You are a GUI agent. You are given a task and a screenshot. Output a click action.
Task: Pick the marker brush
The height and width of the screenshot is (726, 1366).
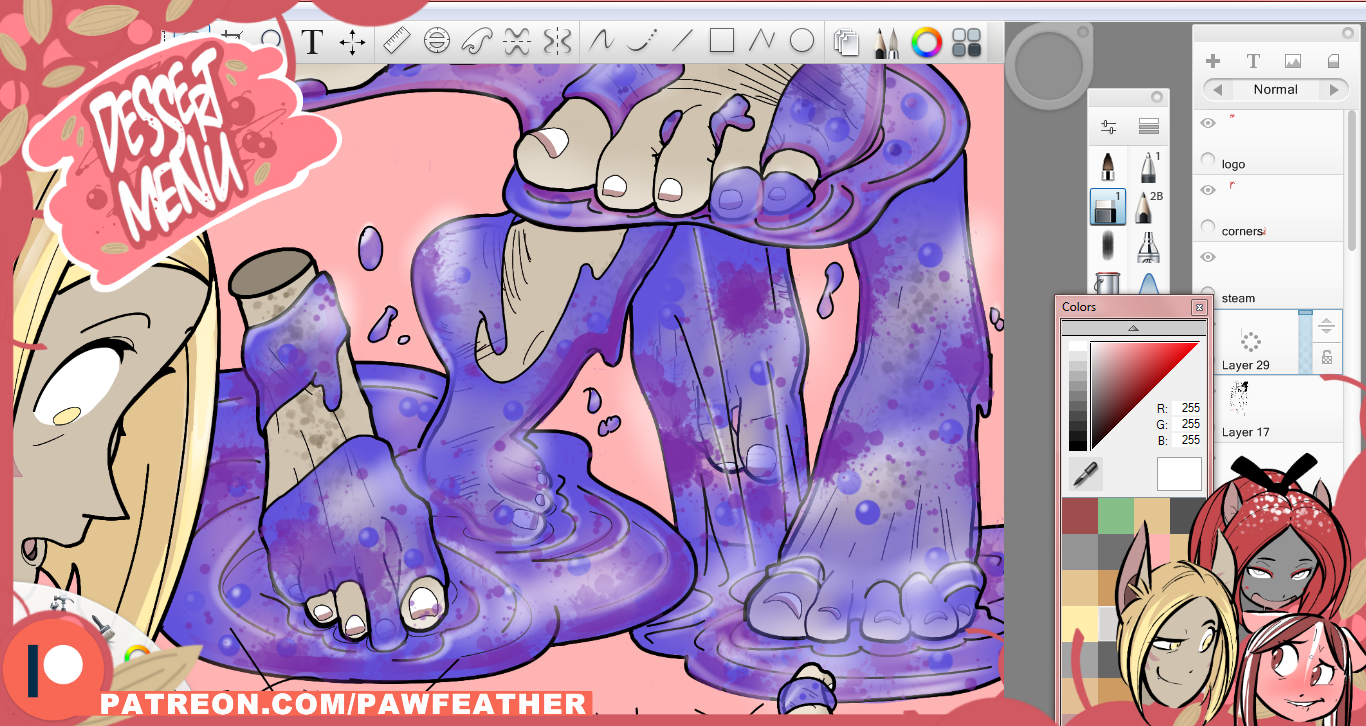coord(1149,246)
